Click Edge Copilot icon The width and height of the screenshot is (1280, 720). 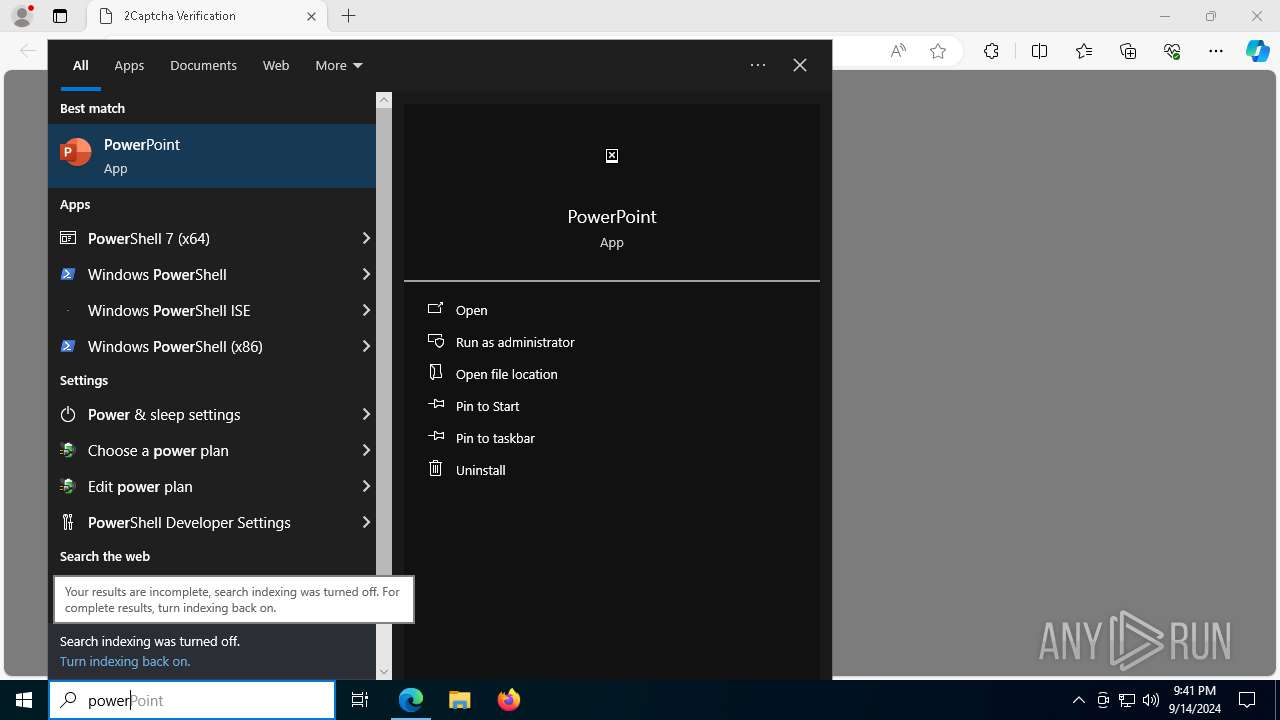(1257, 51)
